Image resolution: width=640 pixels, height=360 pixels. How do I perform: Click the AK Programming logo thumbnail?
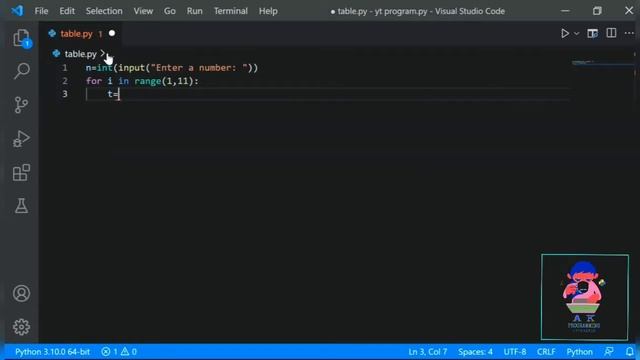tap(585, 297)
